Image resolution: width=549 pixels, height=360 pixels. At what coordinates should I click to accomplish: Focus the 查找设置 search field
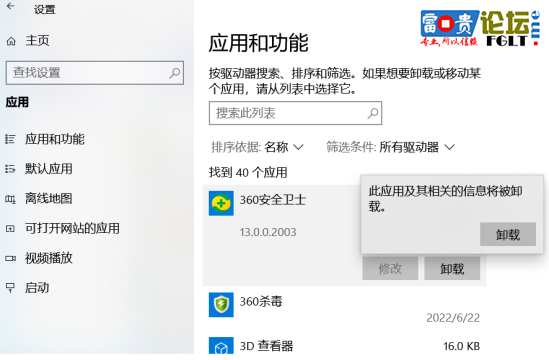(x=95, y=73)
